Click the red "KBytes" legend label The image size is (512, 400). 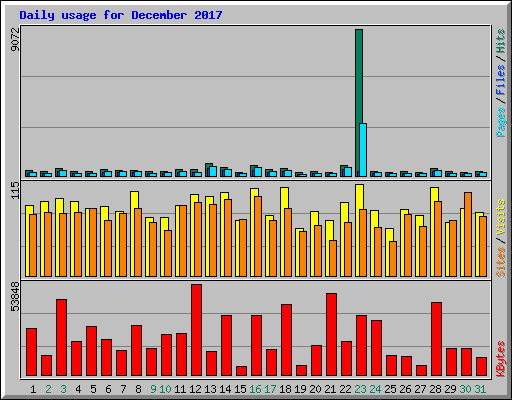pyautogui.click(x=501, y=359)
